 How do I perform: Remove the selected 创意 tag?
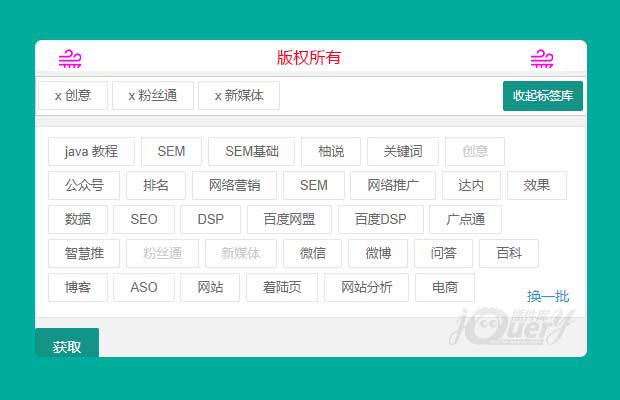(72, 96)
